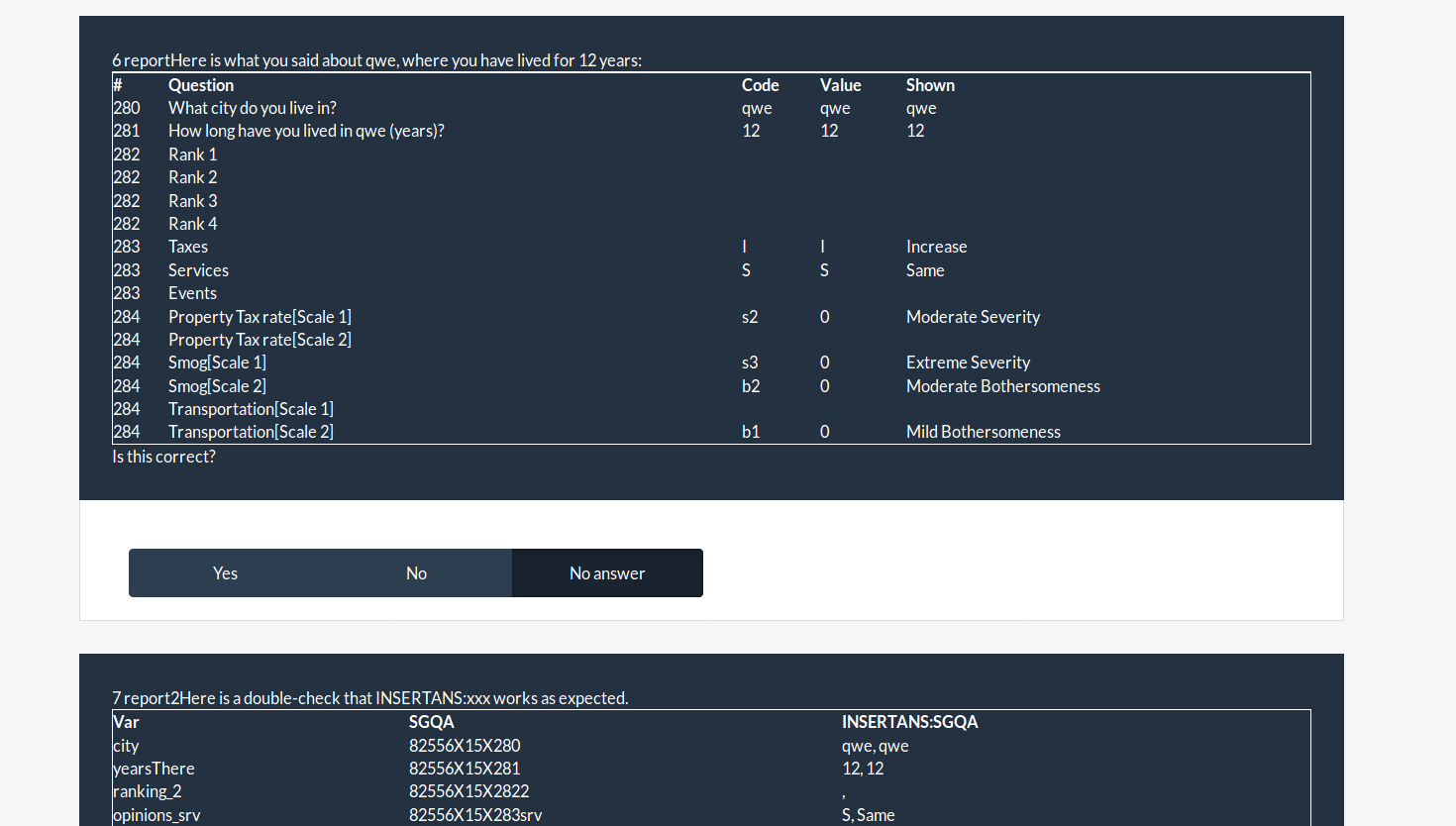The width and height of the screenshot is (1456, 826).
Task: Click the "Rank 4" row label
Action: 192,224
